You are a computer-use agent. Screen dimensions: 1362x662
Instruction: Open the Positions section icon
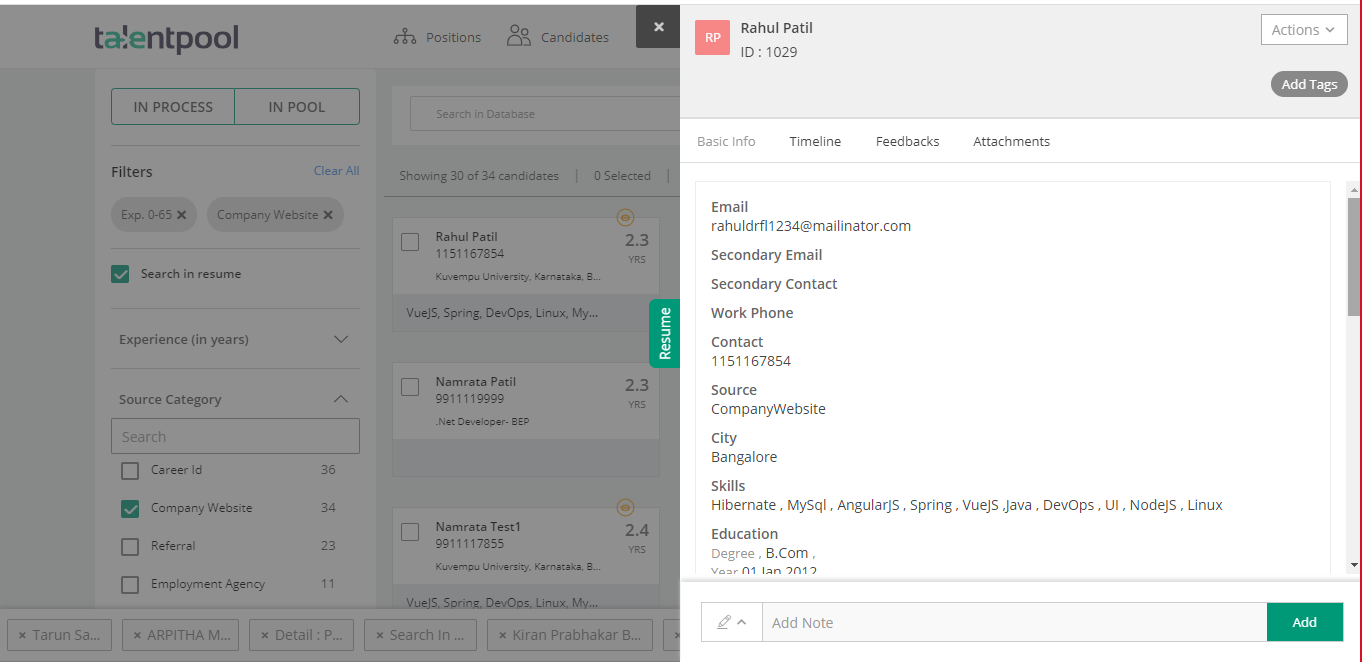click(x=406, y=36)
